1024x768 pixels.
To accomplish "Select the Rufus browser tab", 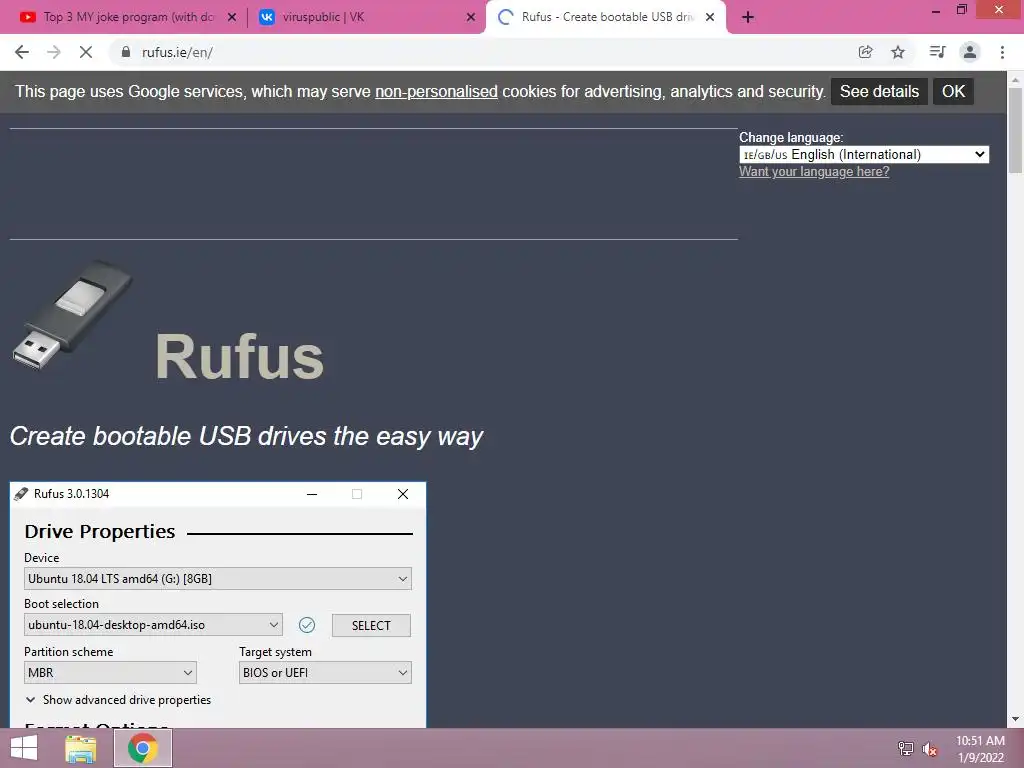I will (605, 18).
